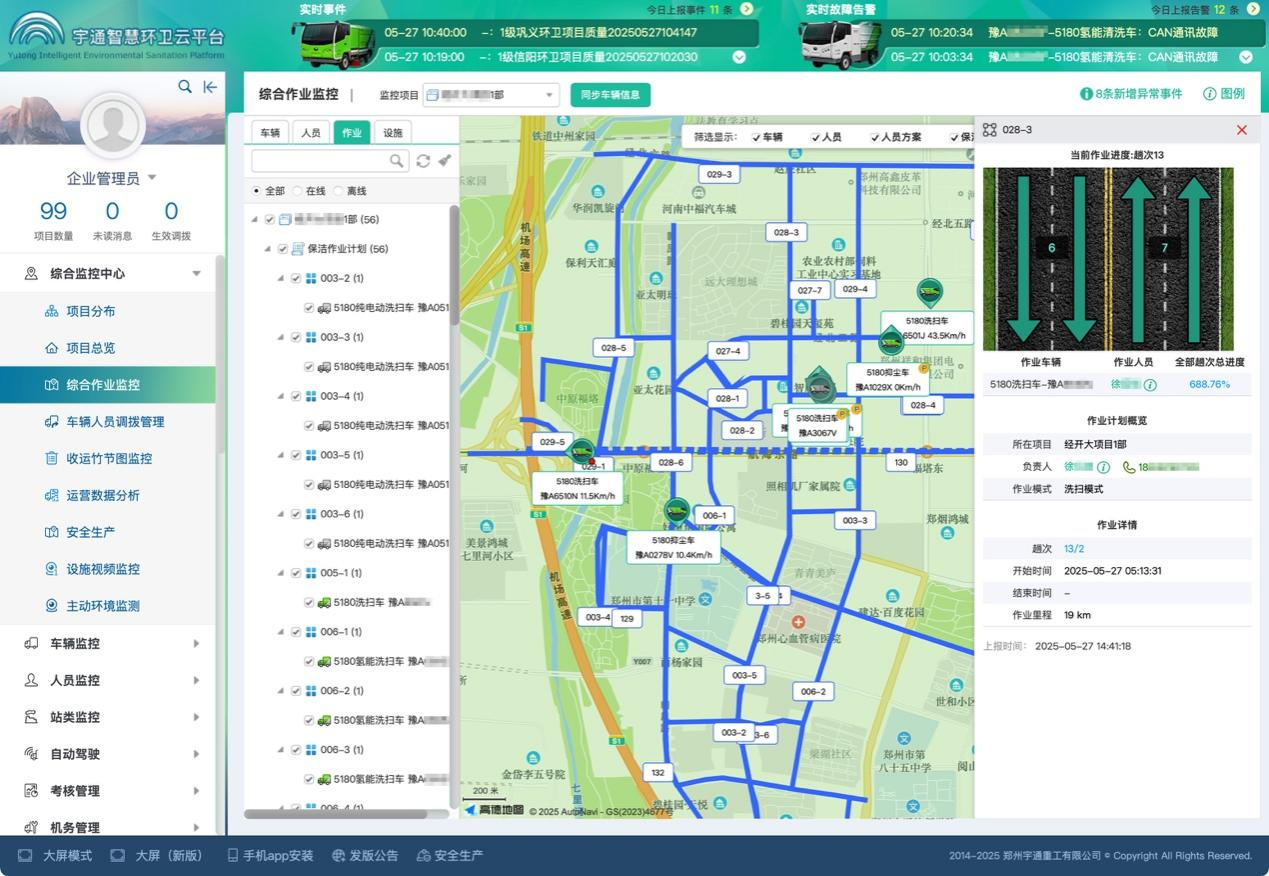
Task: Select the 在线 radio button
Action: coord(297,190)
